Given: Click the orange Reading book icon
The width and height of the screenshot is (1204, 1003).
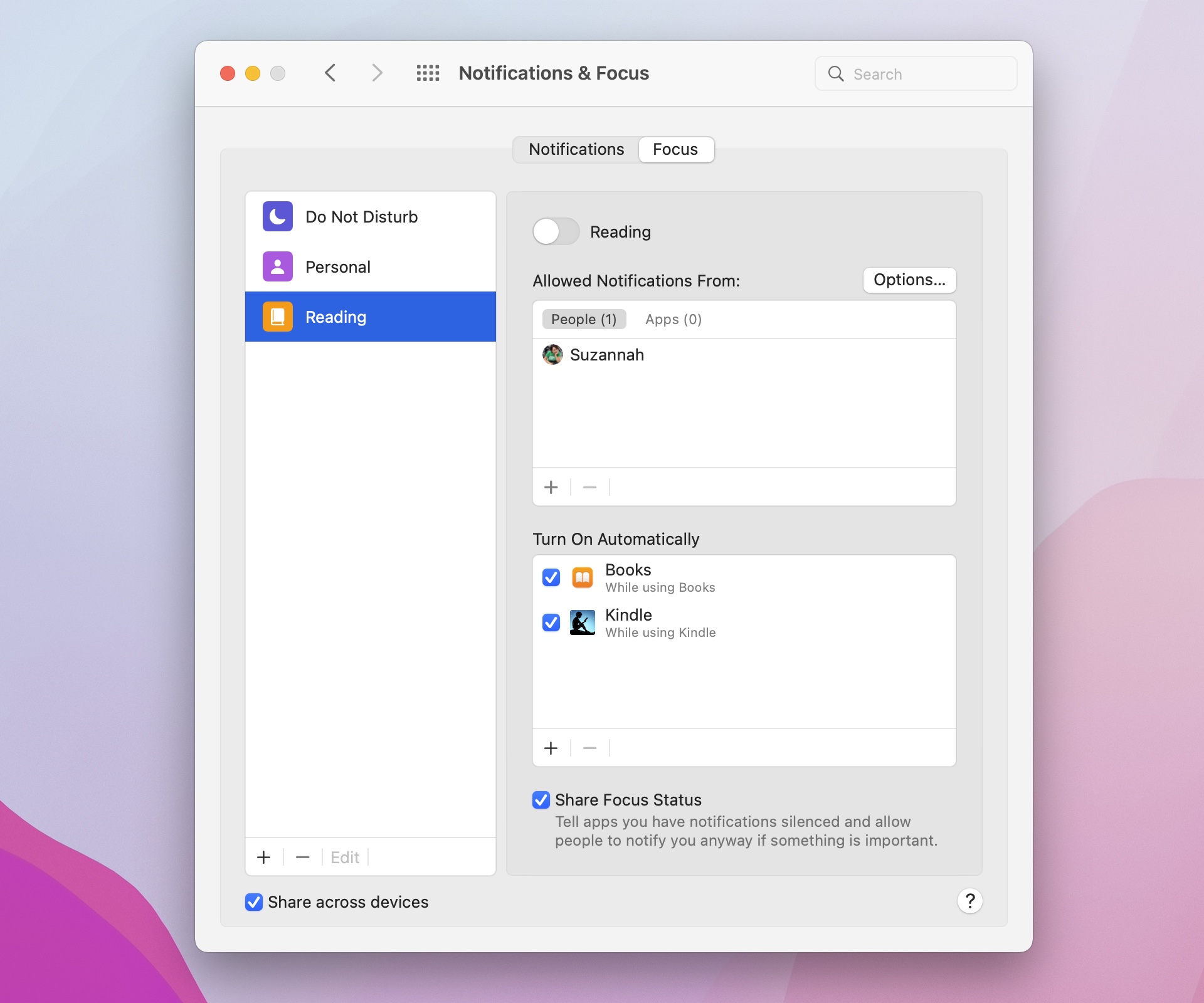Looking at the screenshot, I should pyautogui.click(x=278, y=317).
